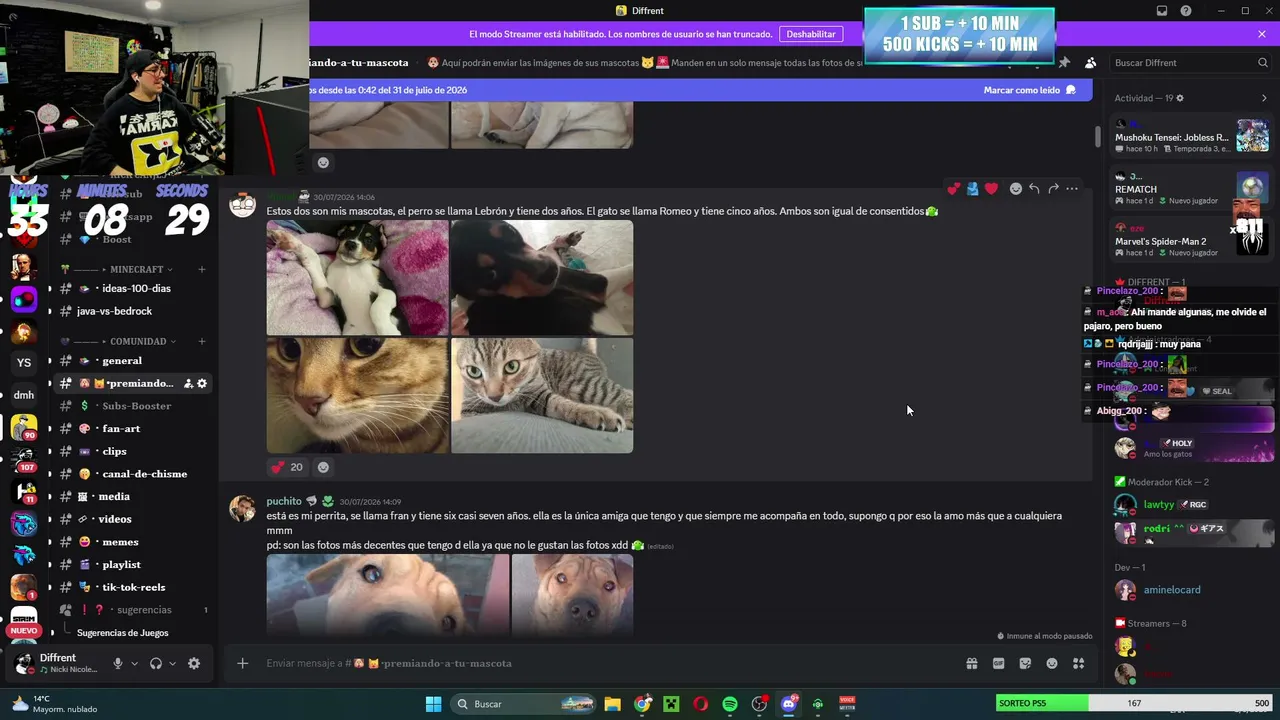Screen dimensions: 1280x720
Task: Open user settings gear beside Diffrent
Action: pos(194,663)
